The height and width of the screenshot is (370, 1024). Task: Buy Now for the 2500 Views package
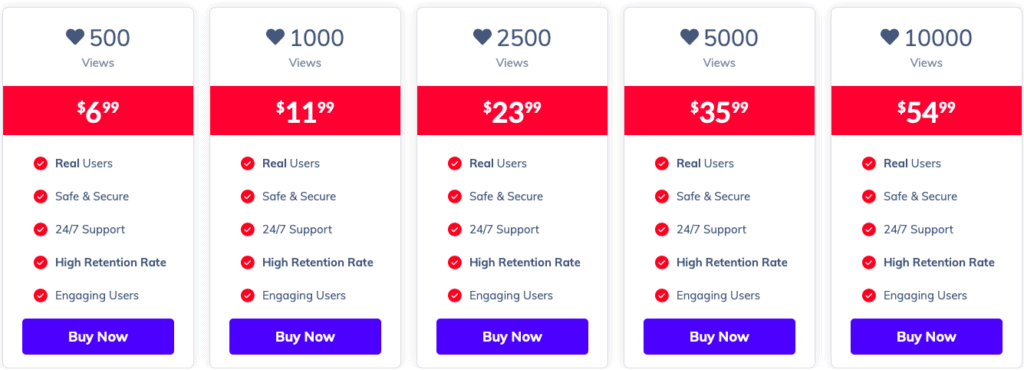(x=512, y=337)
